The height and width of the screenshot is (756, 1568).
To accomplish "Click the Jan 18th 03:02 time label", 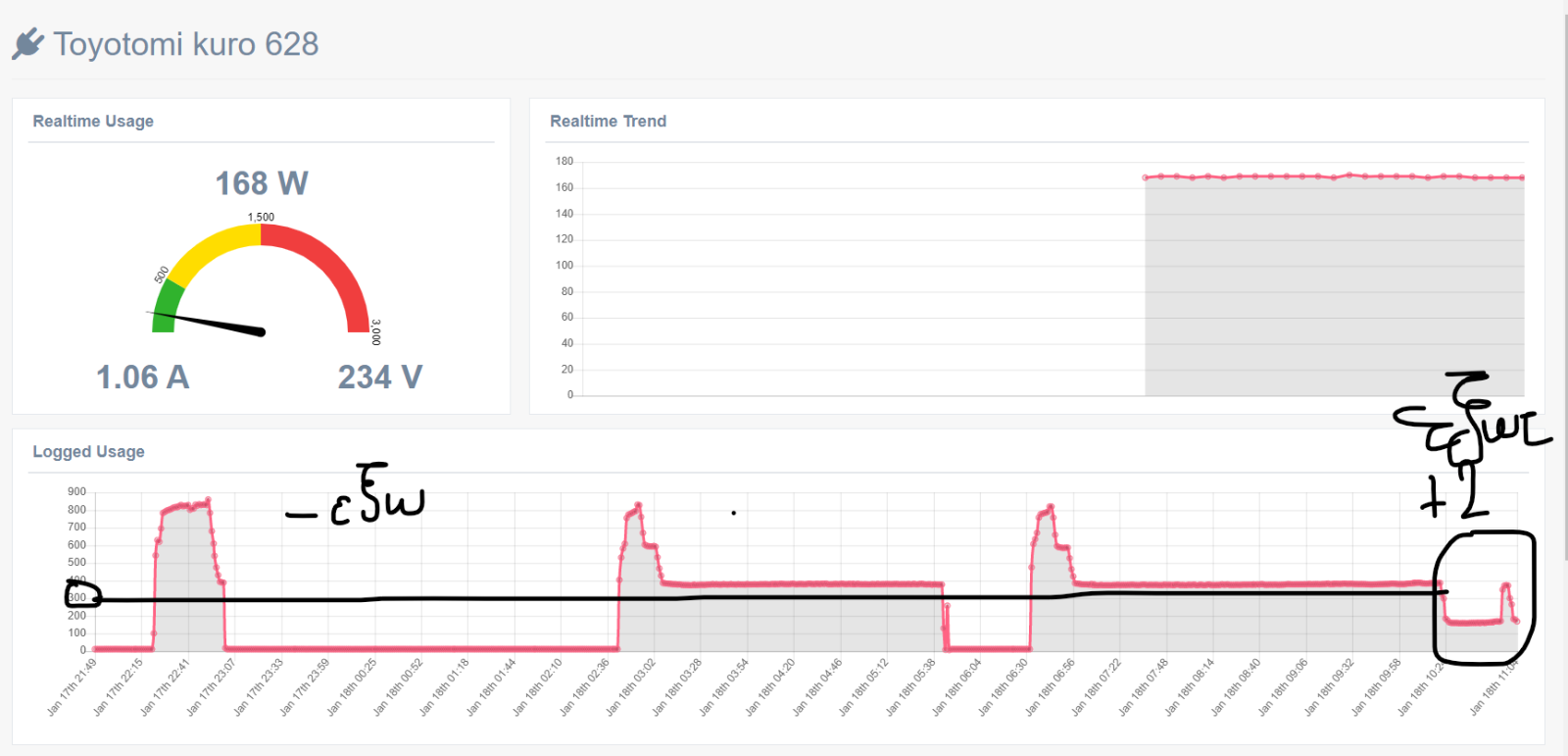I will (x=631, y=686).
